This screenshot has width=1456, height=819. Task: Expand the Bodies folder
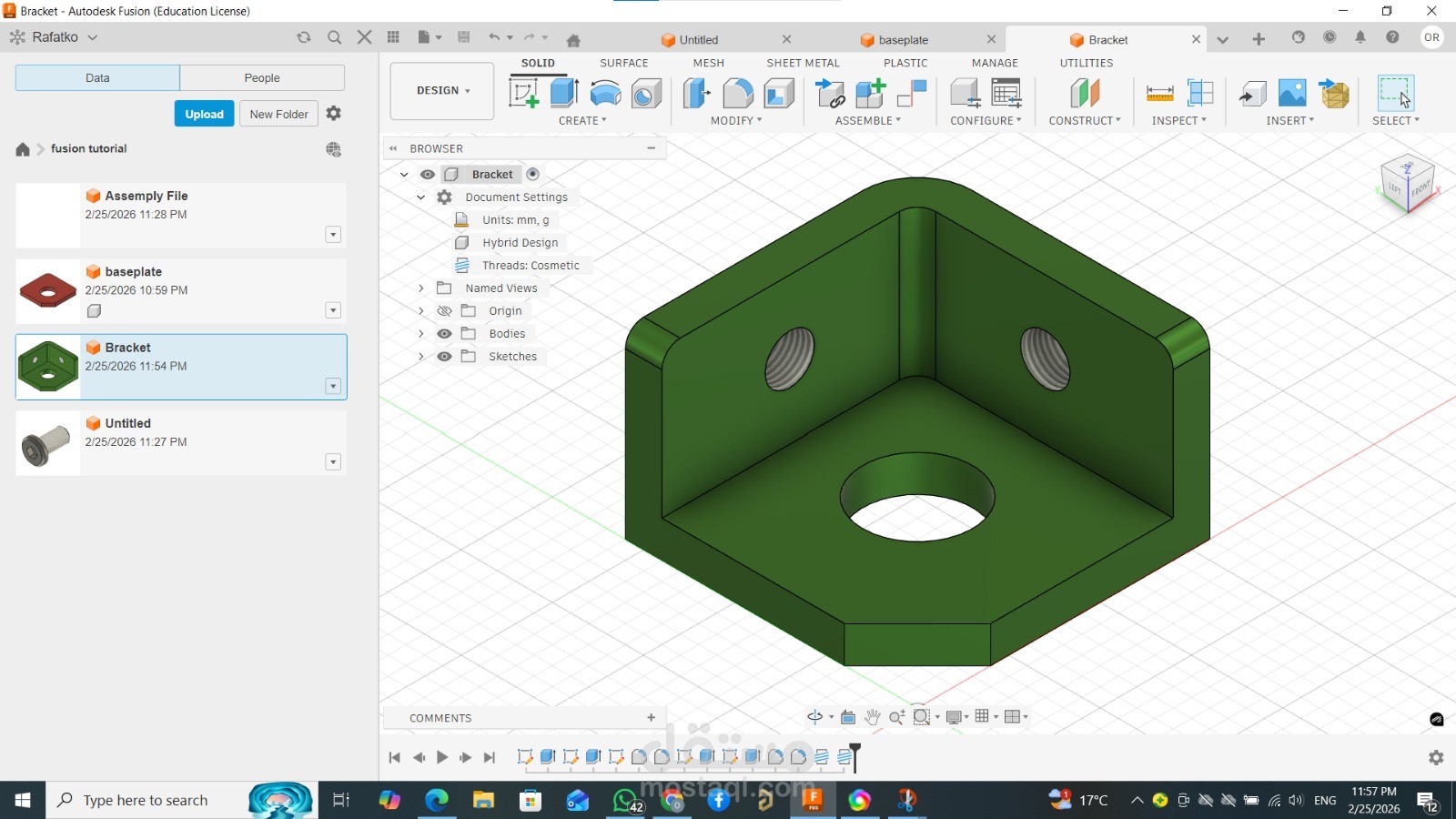(421, 334)
